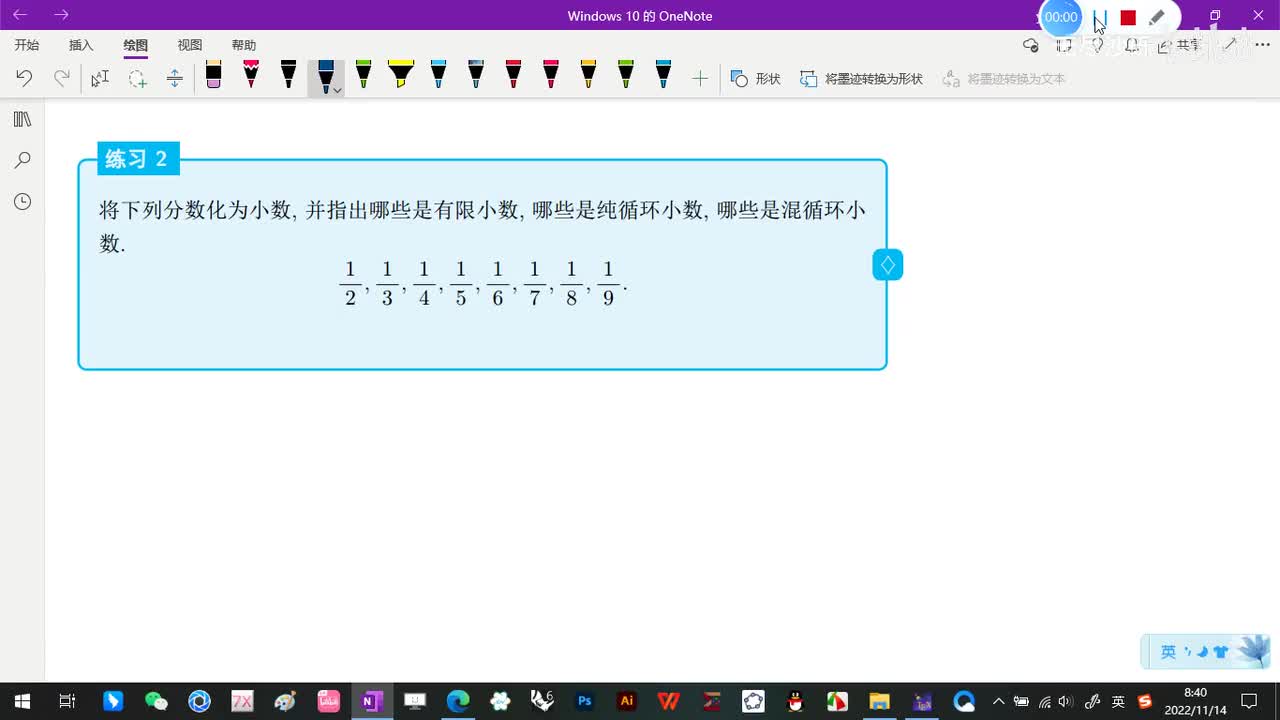Click the redo arrow
The image size is (1280, 720).
pos(62,78)
